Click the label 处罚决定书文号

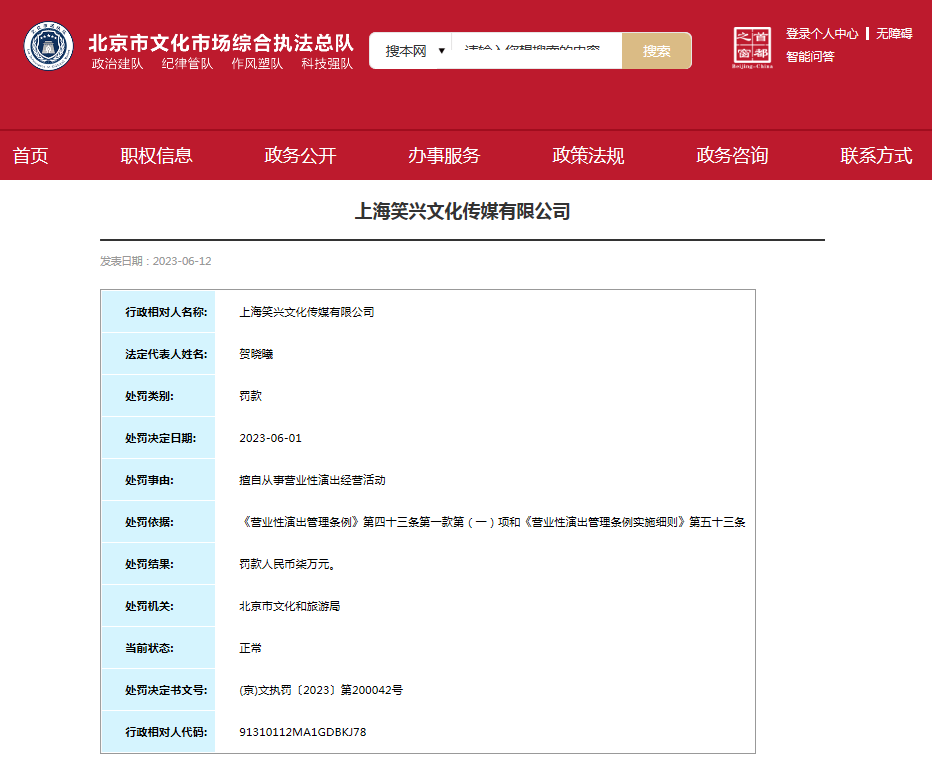pyautogui.click(x=166, y=690)
